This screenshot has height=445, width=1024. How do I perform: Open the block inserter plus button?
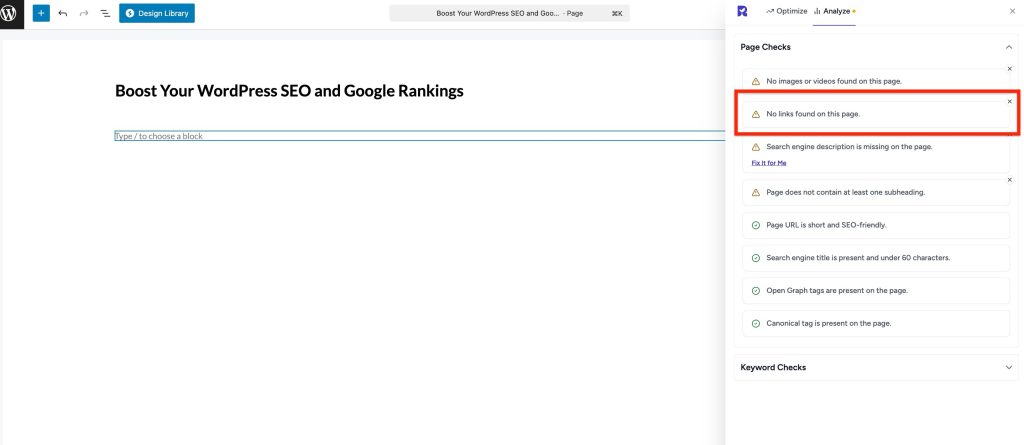coord(41,14)
